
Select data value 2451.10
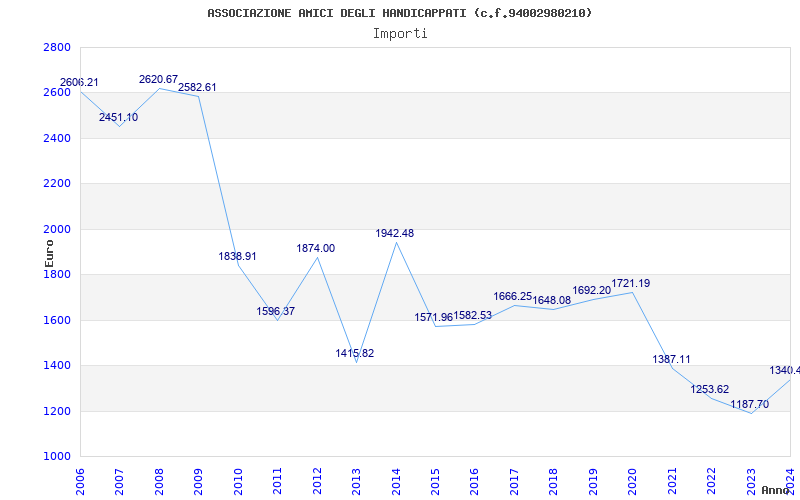tap(118, 117)
